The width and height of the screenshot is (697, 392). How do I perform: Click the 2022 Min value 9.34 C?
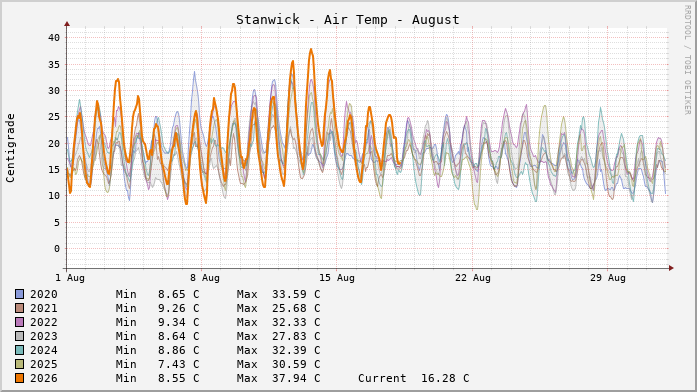pyautogui.click(x=178, y=322)
